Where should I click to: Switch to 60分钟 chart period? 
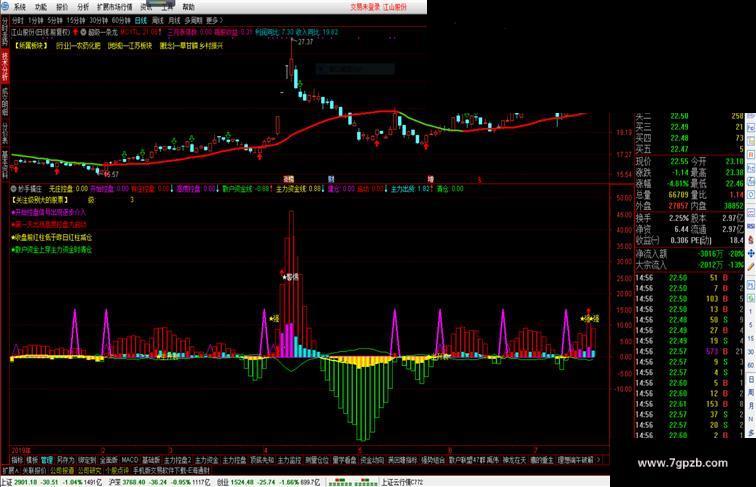121,20
